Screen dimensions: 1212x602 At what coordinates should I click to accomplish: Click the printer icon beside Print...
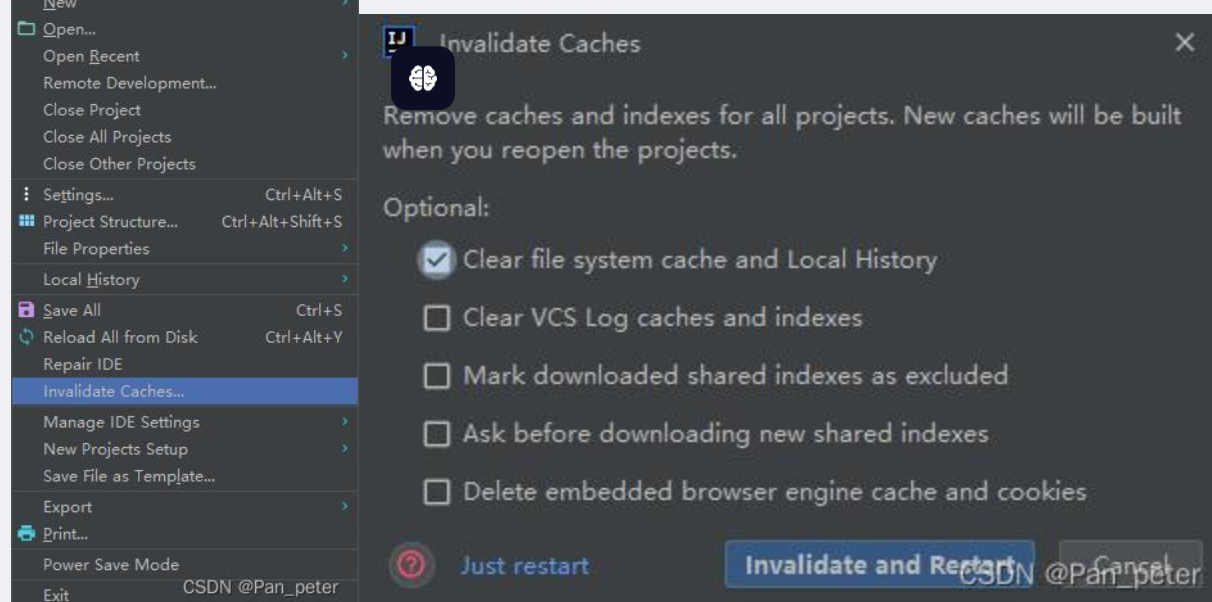[26, 534]
